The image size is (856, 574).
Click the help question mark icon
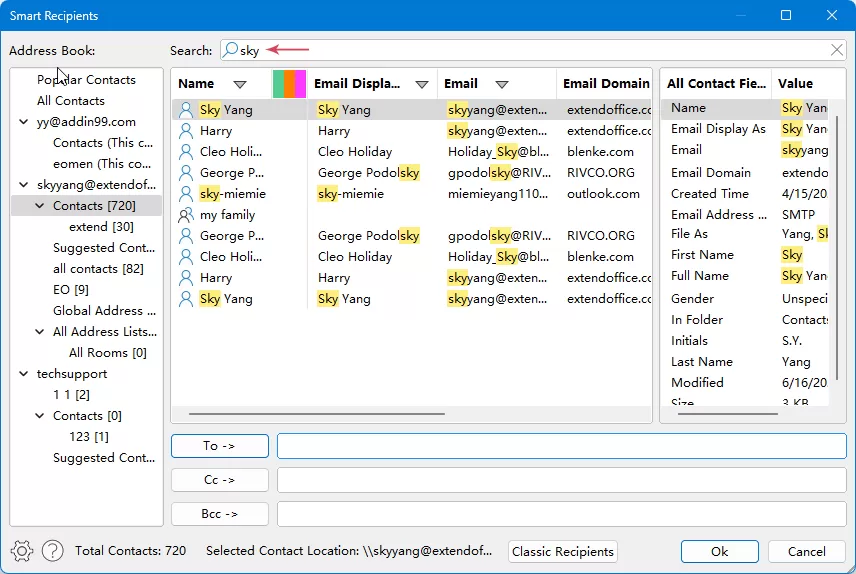[53, 551]
